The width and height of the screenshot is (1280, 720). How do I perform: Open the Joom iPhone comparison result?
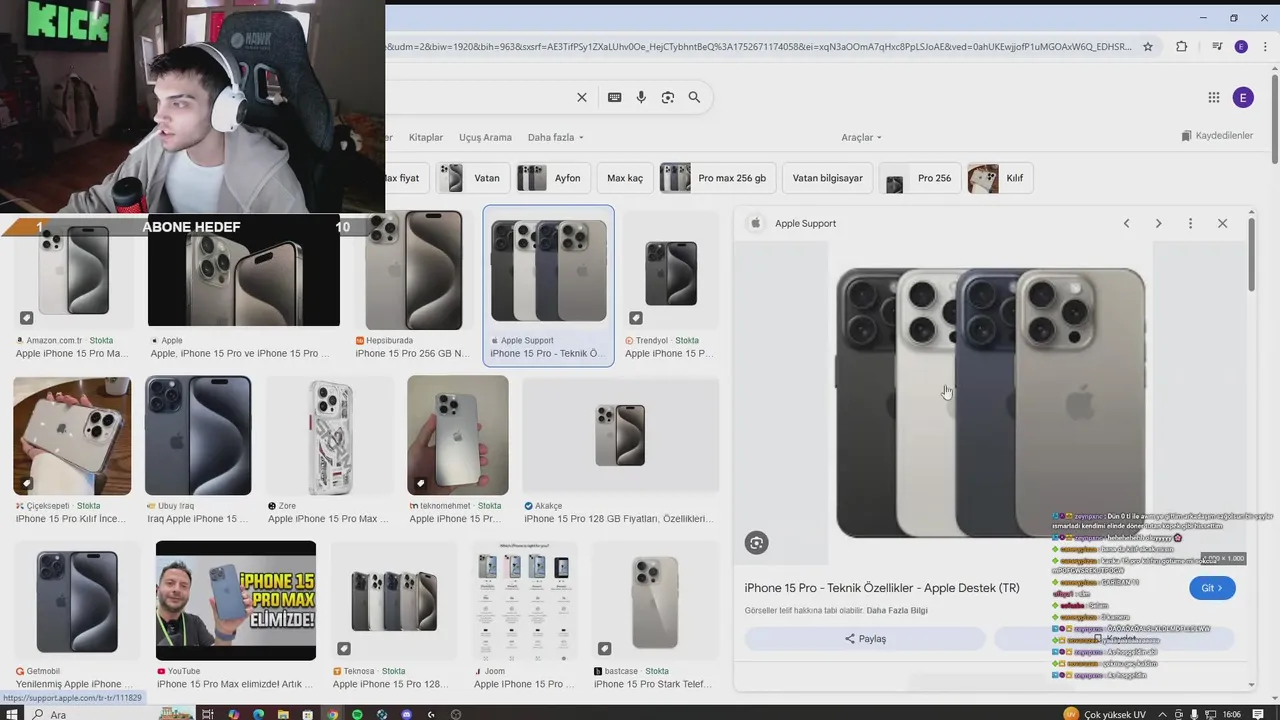click(525, 600)
